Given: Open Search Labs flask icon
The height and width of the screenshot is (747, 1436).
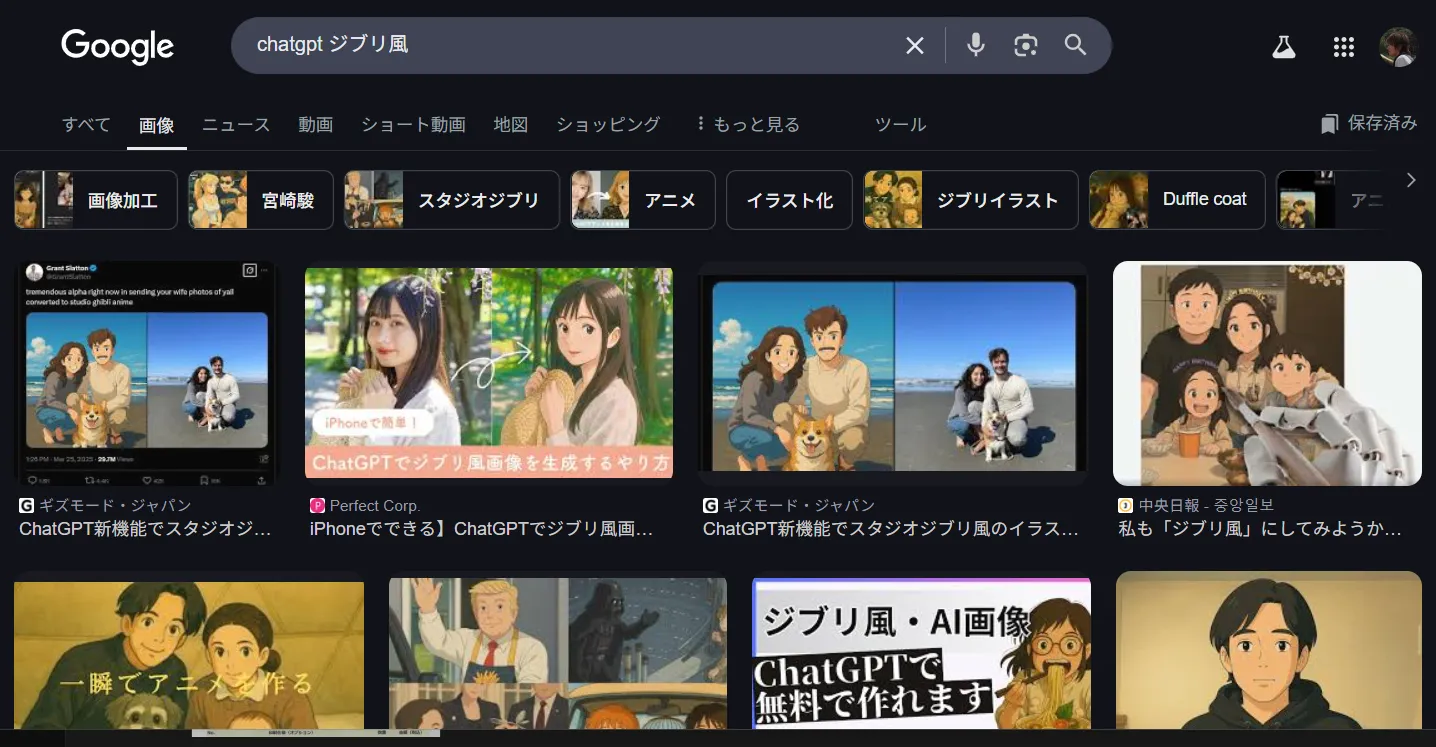Looking at the screenshot, I should 1284,47.
